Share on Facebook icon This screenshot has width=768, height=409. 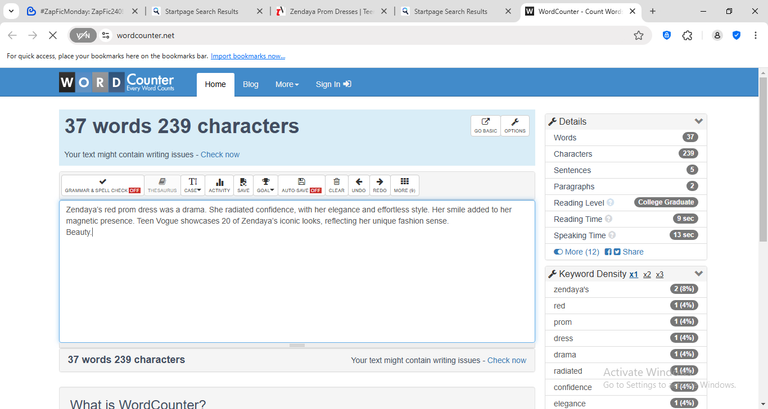pos(608,252)
